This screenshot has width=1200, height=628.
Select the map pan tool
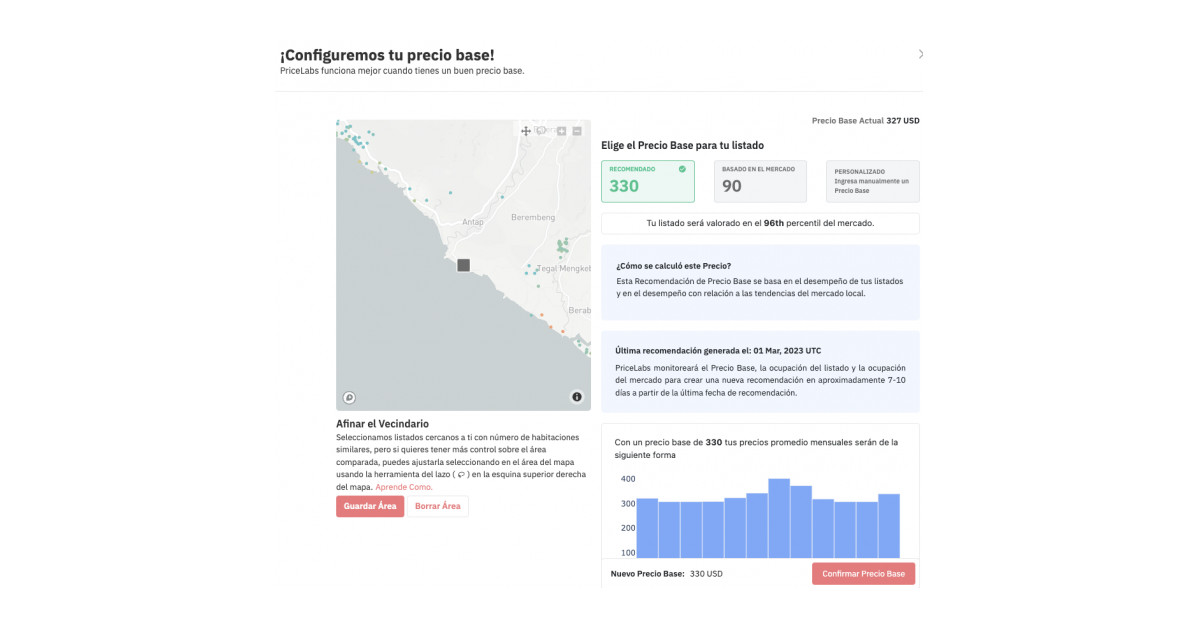pyautogui.click(x=527, y=132)
